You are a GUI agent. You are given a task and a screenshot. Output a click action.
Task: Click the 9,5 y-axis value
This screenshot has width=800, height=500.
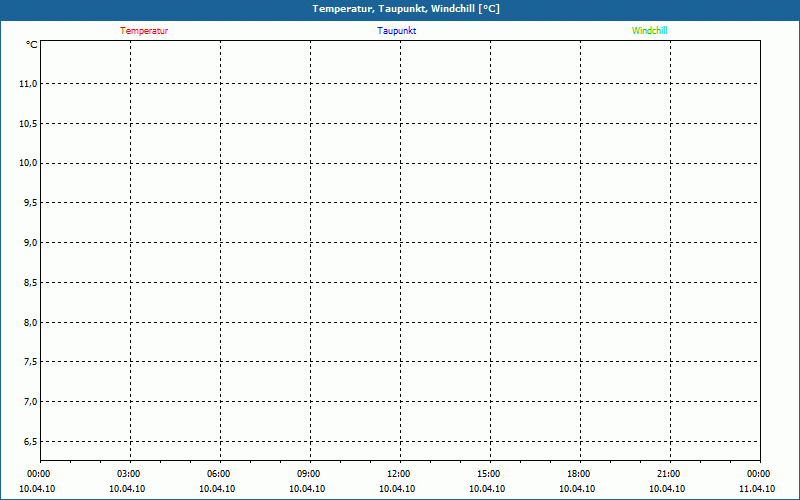pos(30,203)
